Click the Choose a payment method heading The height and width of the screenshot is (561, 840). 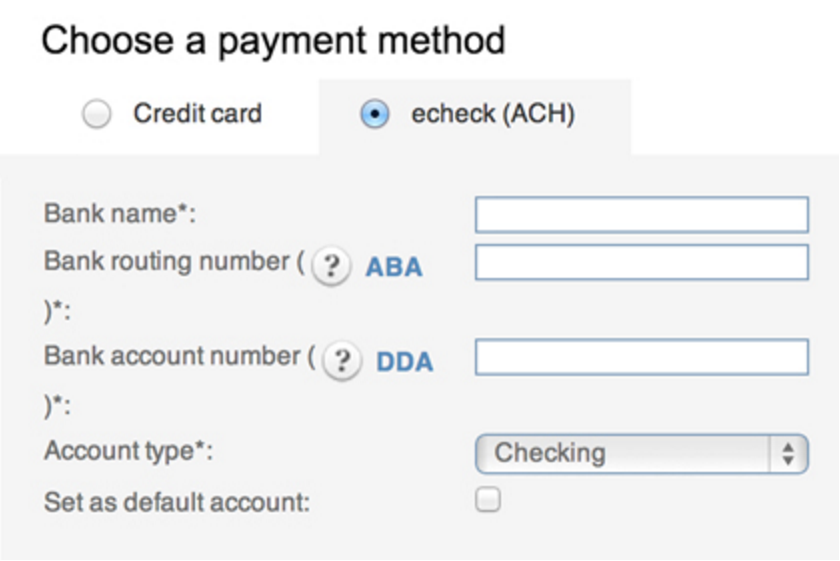[273, 41]
